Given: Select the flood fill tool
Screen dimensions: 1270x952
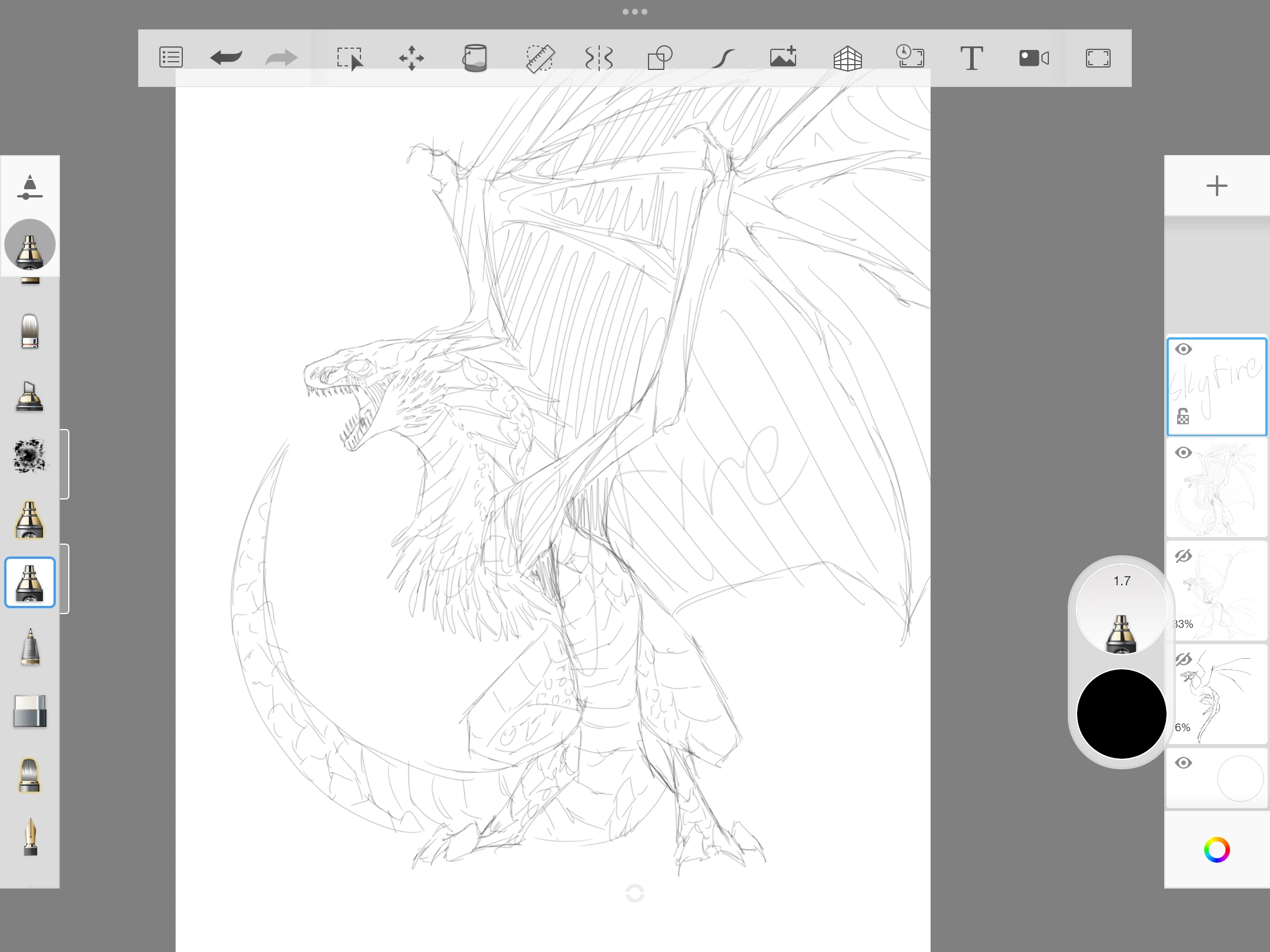Looking at the screenshot, I should pyautogui.click(x=476, y=58).
